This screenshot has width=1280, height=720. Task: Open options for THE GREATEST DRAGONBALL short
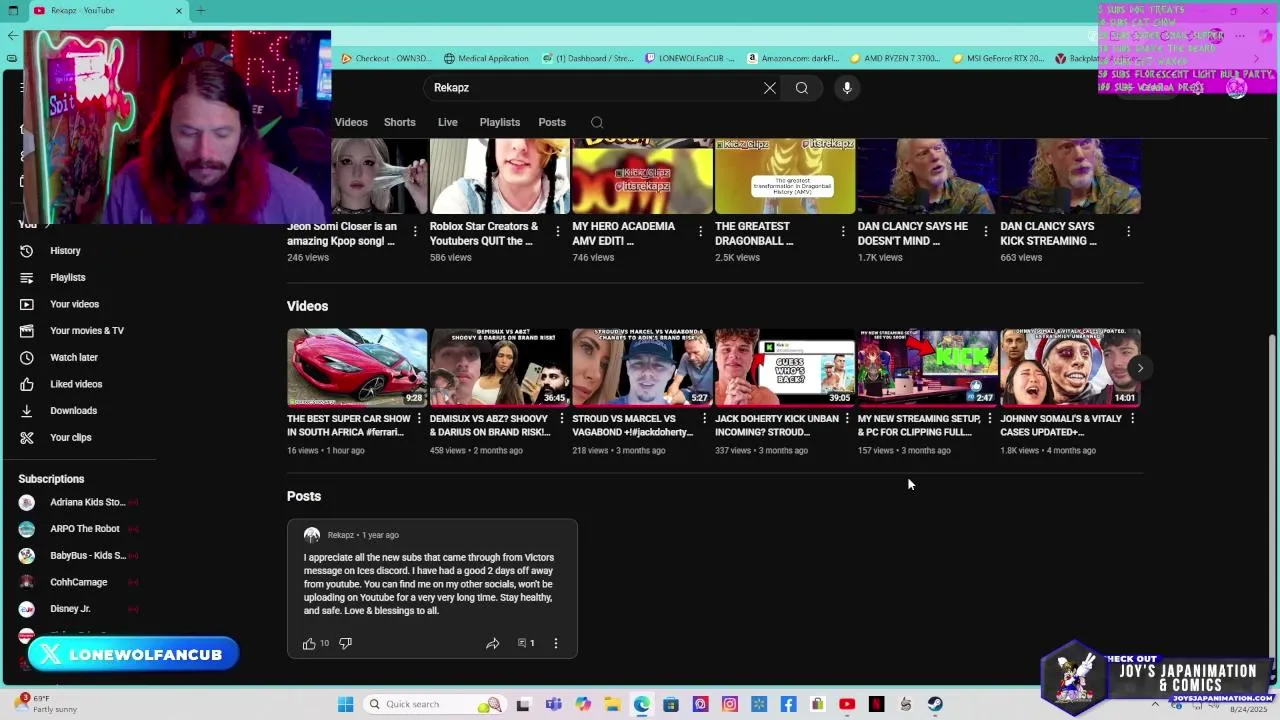(843, 231)
